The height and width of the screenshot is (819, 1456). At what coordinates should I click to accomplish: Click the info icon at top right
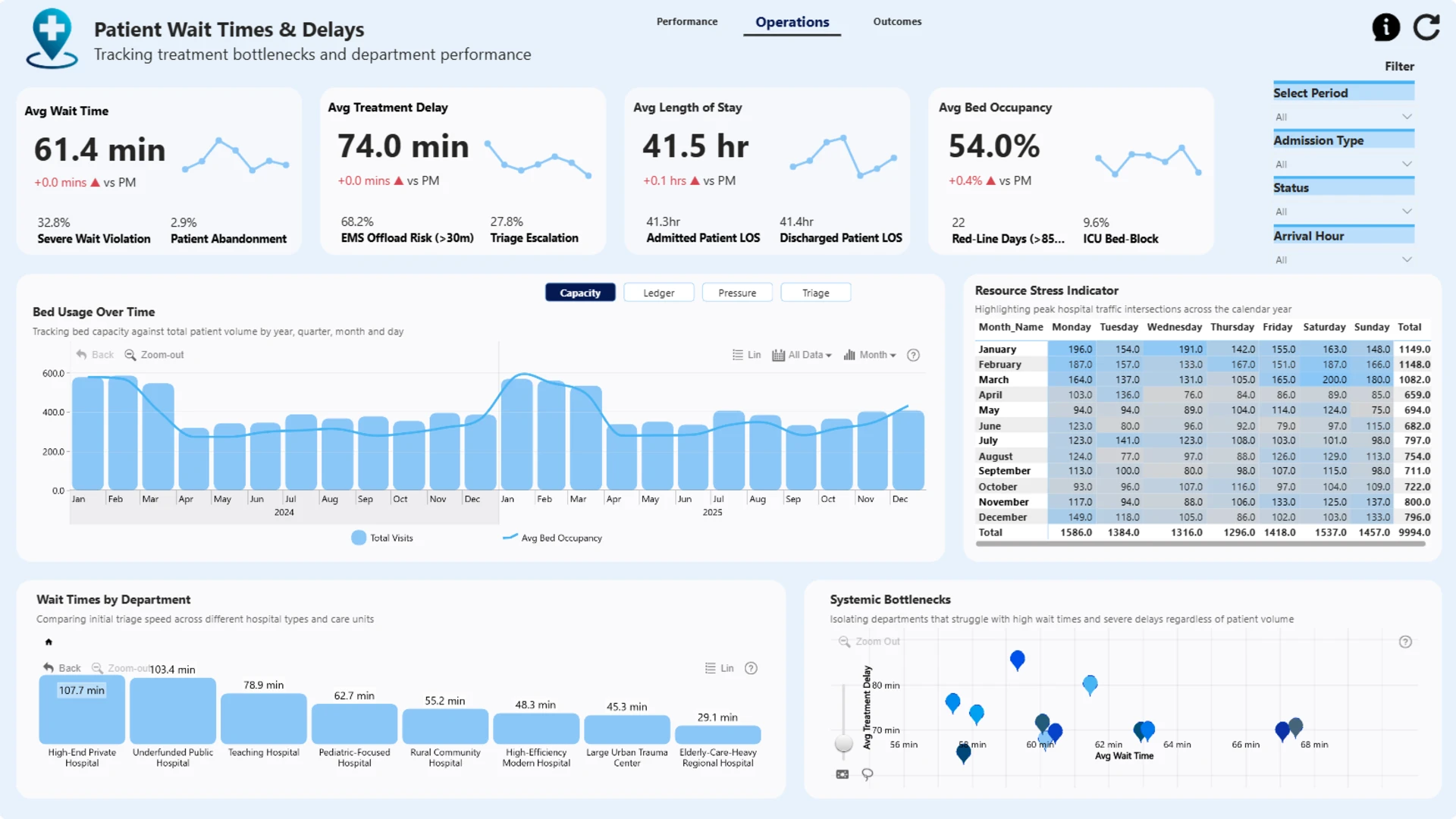[x=1385, y=27]
